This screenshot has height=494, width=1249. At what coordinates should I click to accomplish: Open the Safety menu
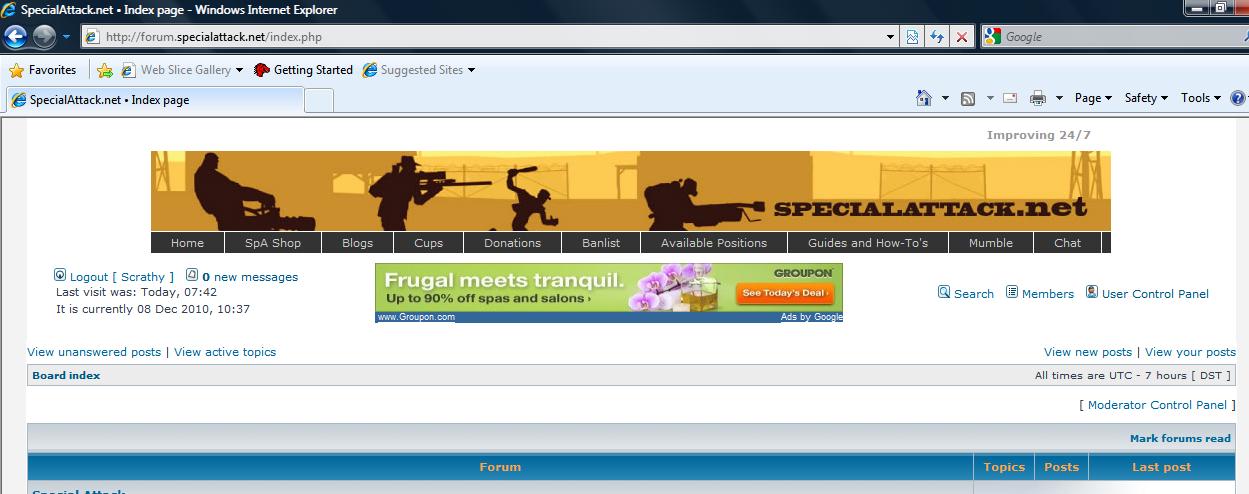point(1146,98)
